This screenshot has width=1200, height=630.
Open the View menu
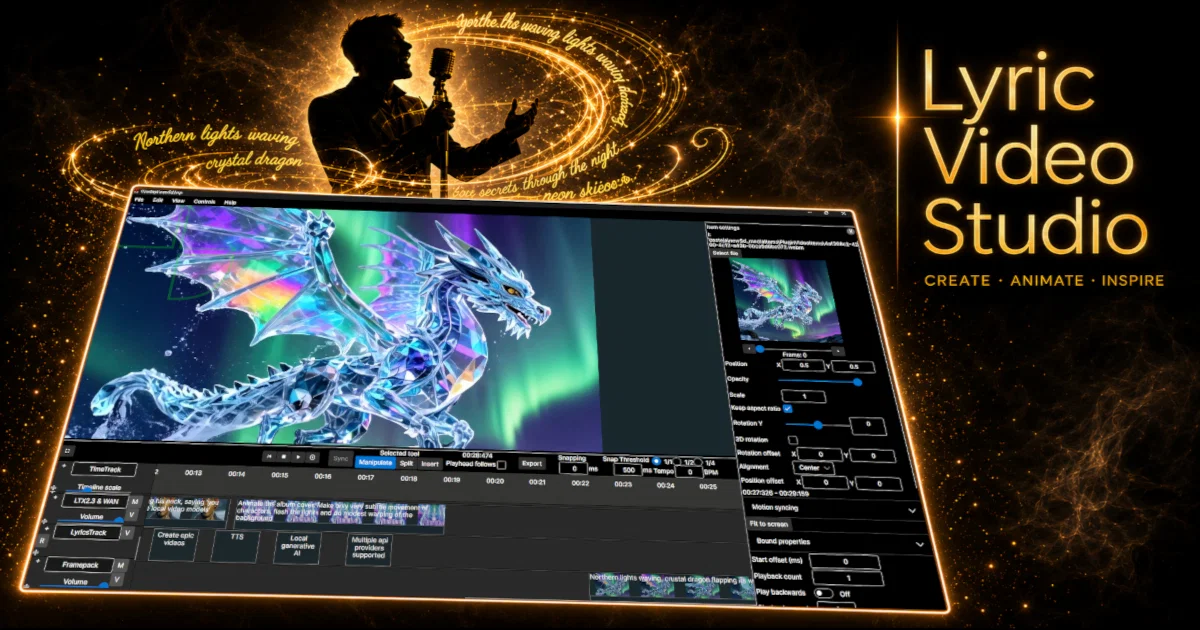click(178, 201)
